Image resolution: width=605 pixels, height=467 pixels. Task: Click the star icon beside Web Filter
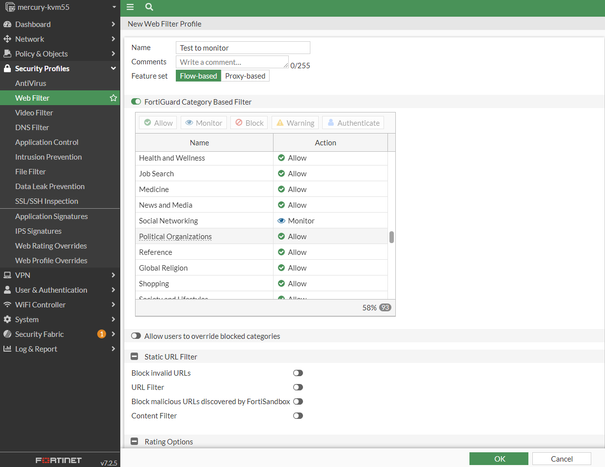pyautogui.click(x=113, y=98)
